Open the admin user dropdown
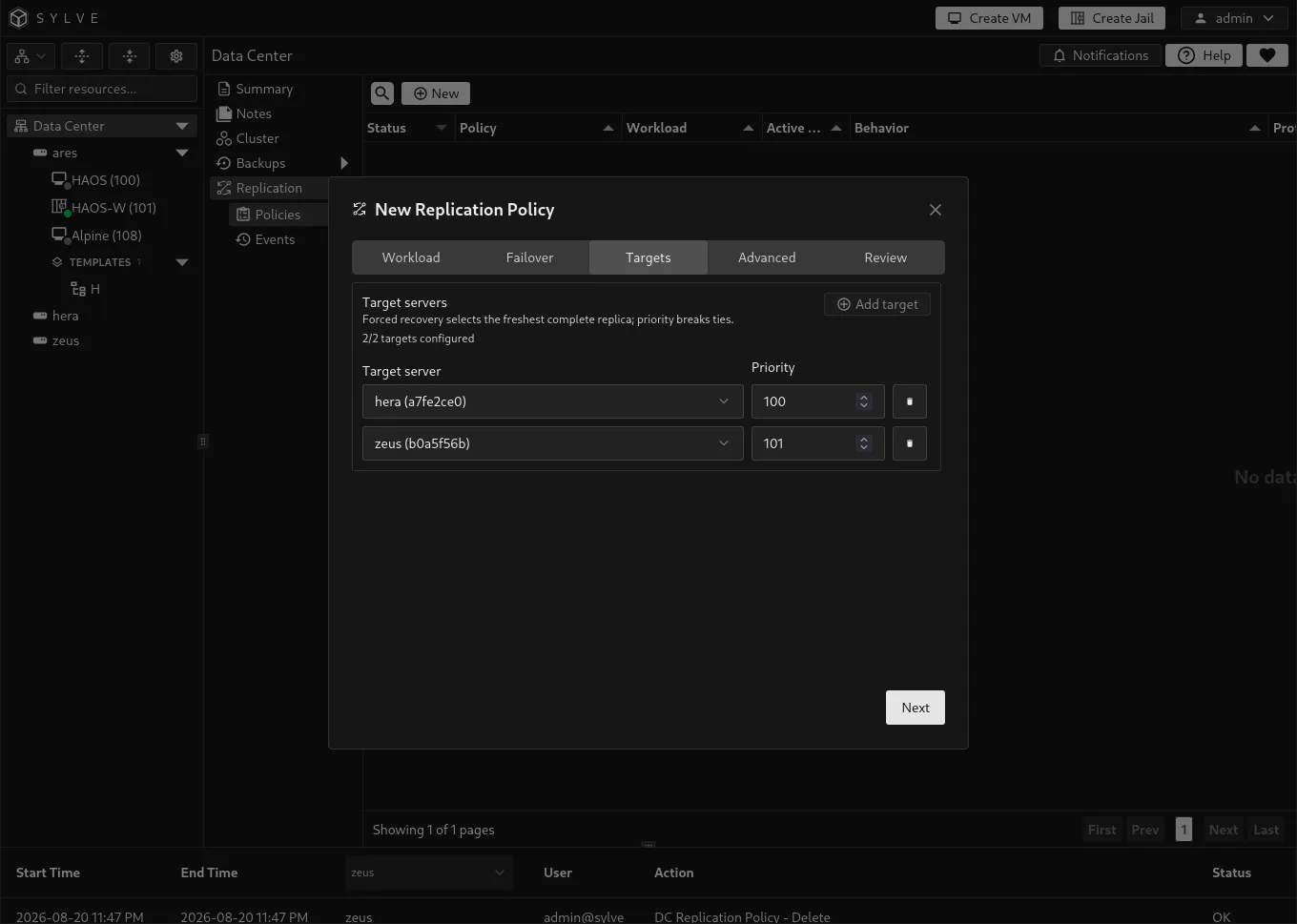The height and width of the screenshot is (924, 1297). pos(1234,18)
